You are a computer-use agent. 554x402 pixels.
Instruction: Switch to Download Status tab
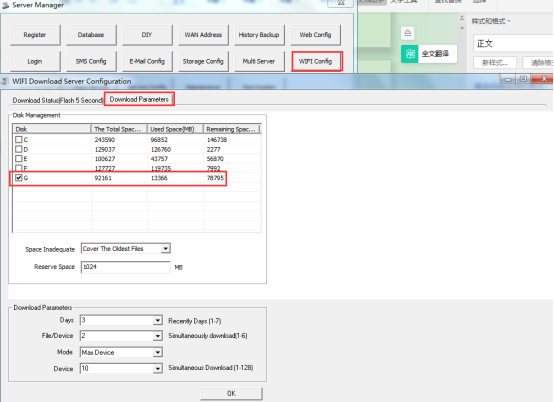(58, 100)
